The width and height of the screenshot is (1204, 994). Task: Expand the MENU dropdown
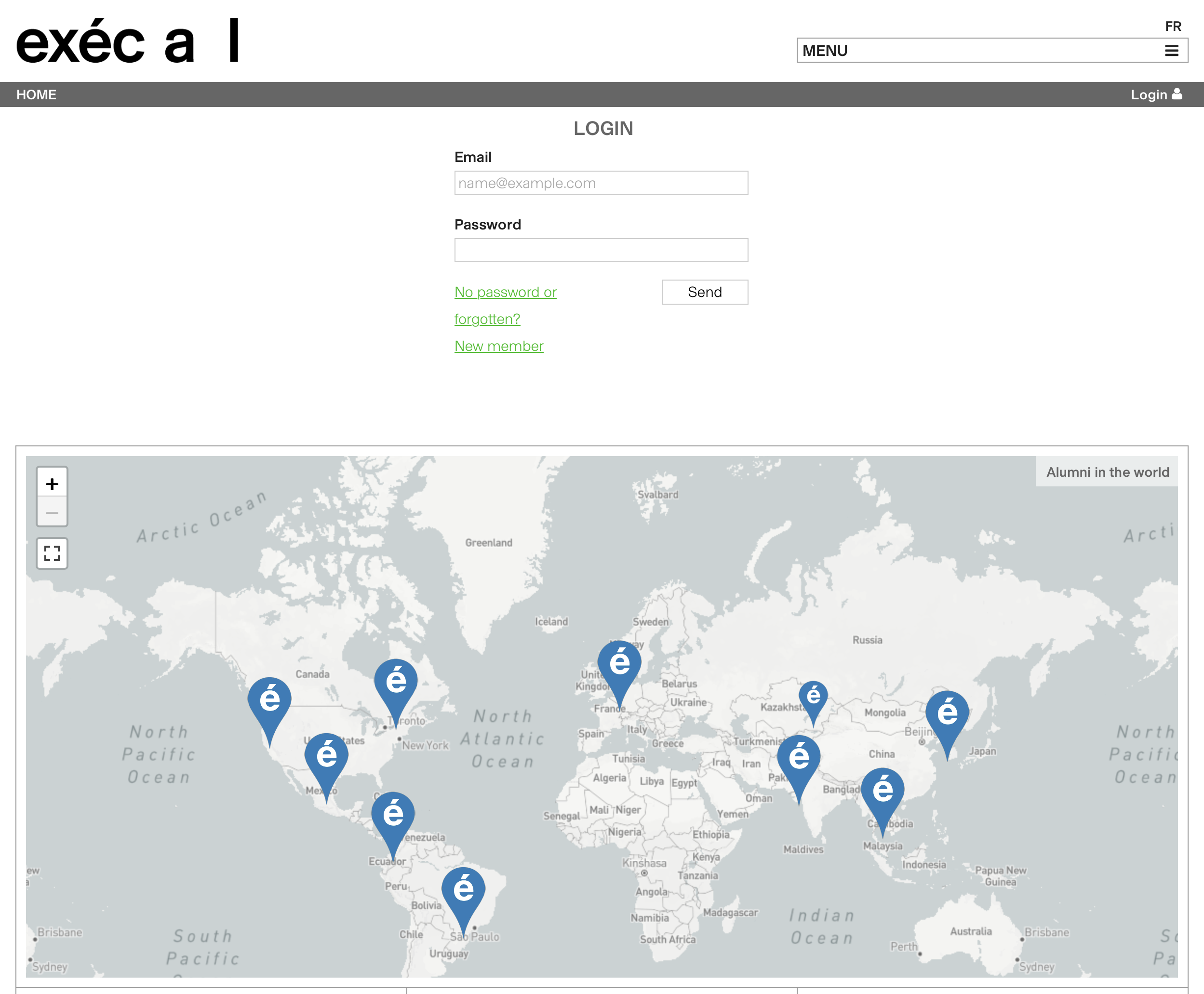click(991, 51)
